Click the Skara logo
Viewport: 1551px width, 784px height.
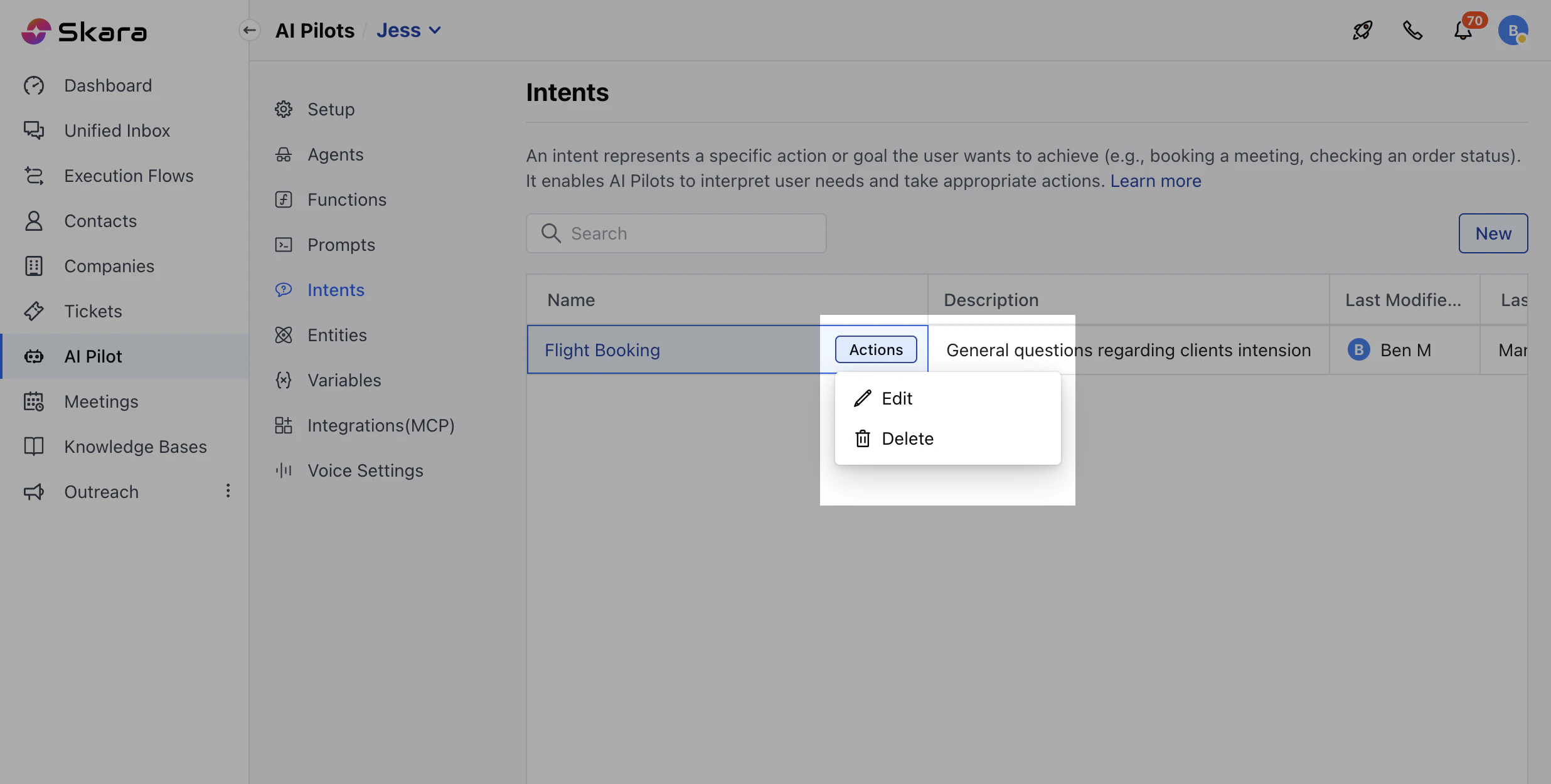click(x=84, y=31)
